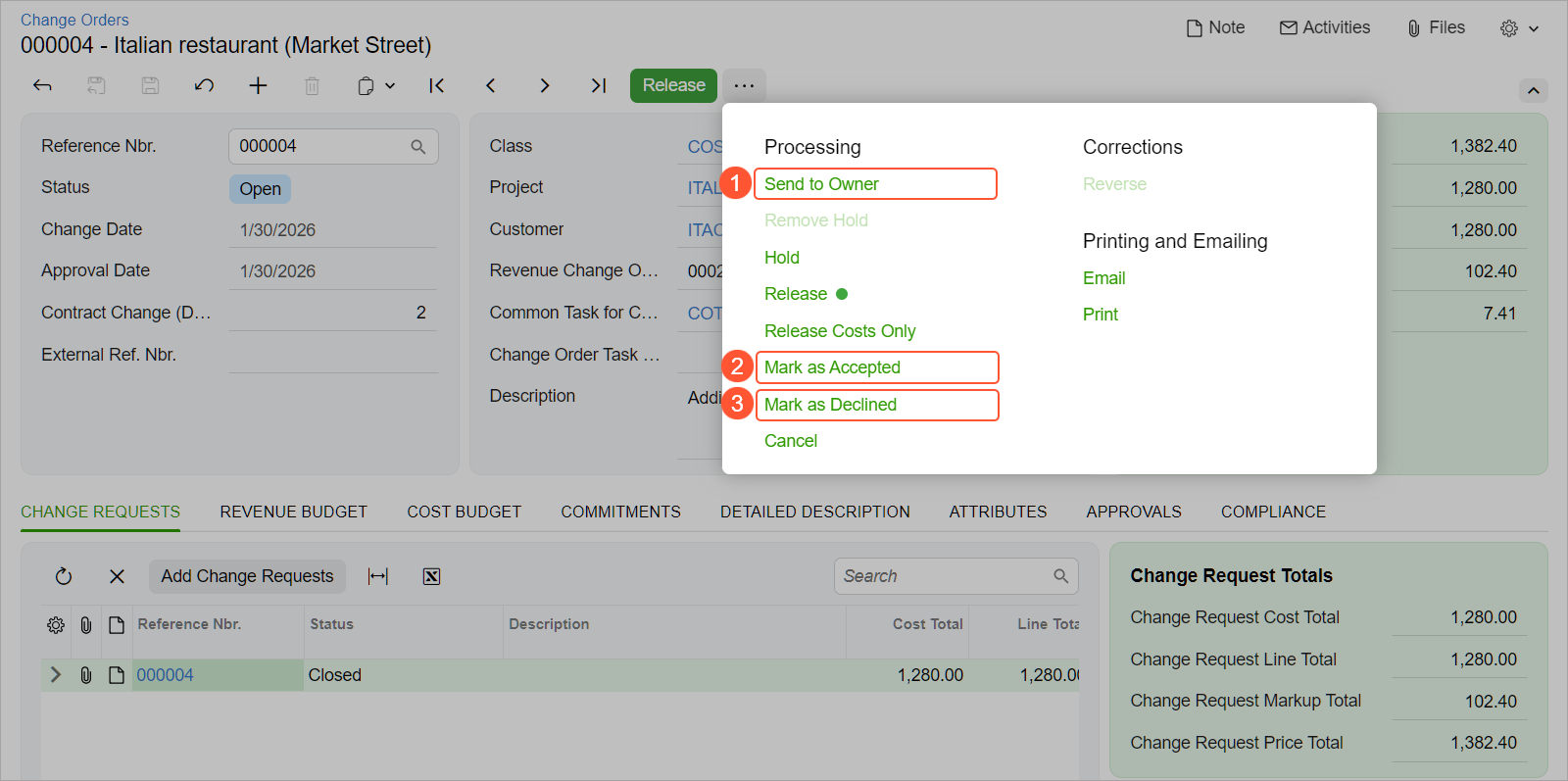Switch to Detailed Description tab

click(814, 512)
